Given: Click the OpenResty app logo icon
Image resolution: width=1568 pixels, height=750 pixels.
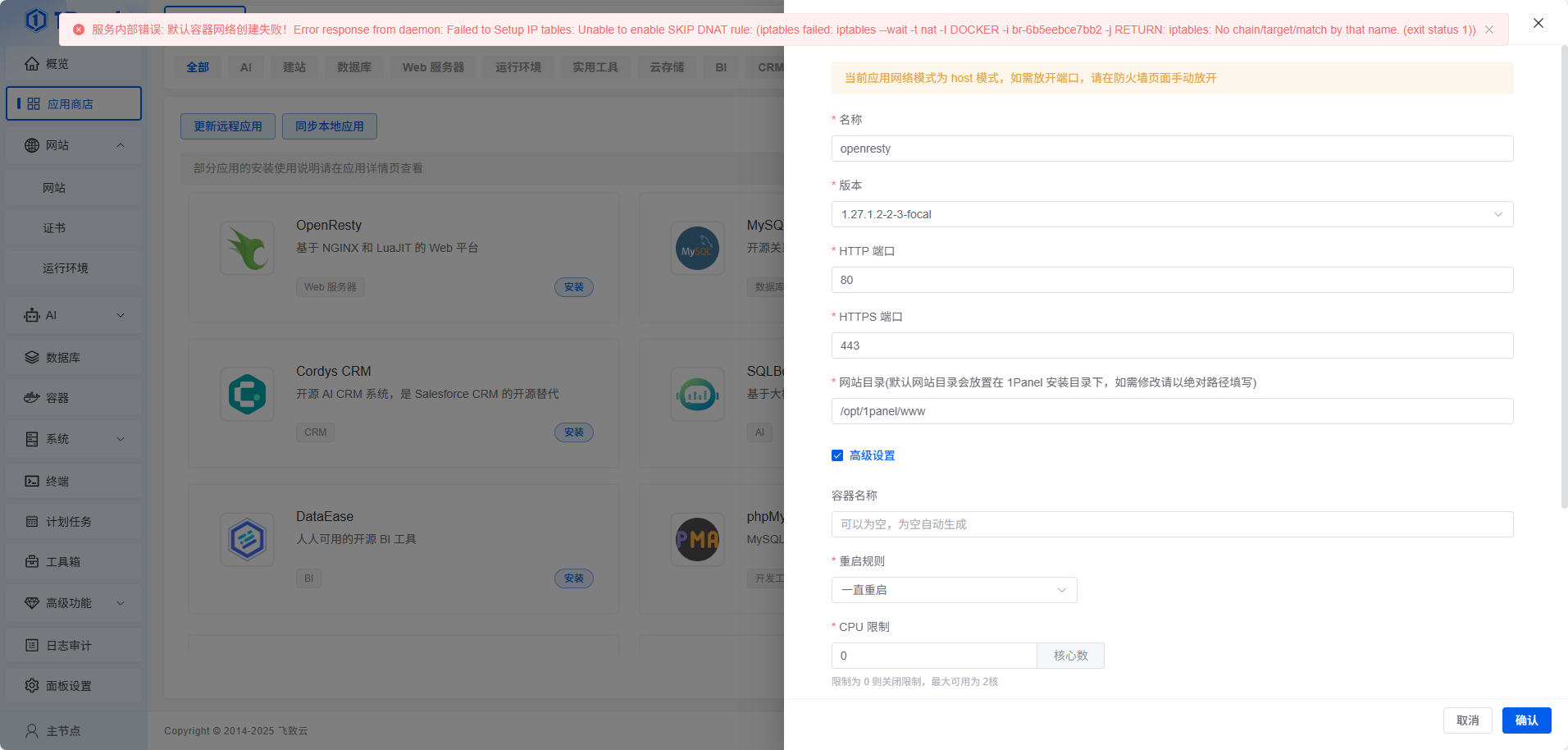Looking at the screenshot, I should (x=247, y=248).
